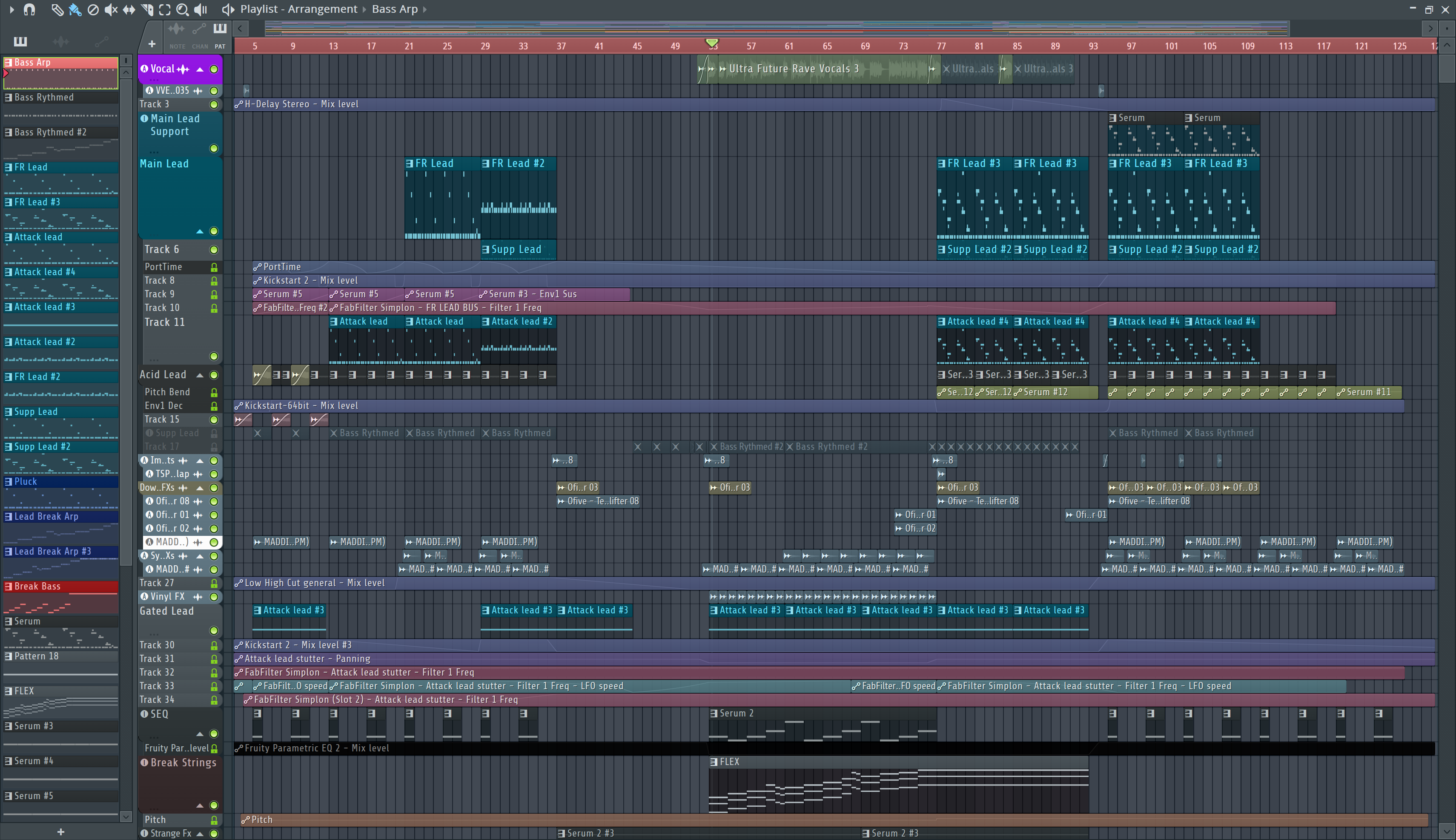This screenshot has width=1456, height=840.
Task: Mute the Gated Lead track LED
Action: [x=214, y=630]
